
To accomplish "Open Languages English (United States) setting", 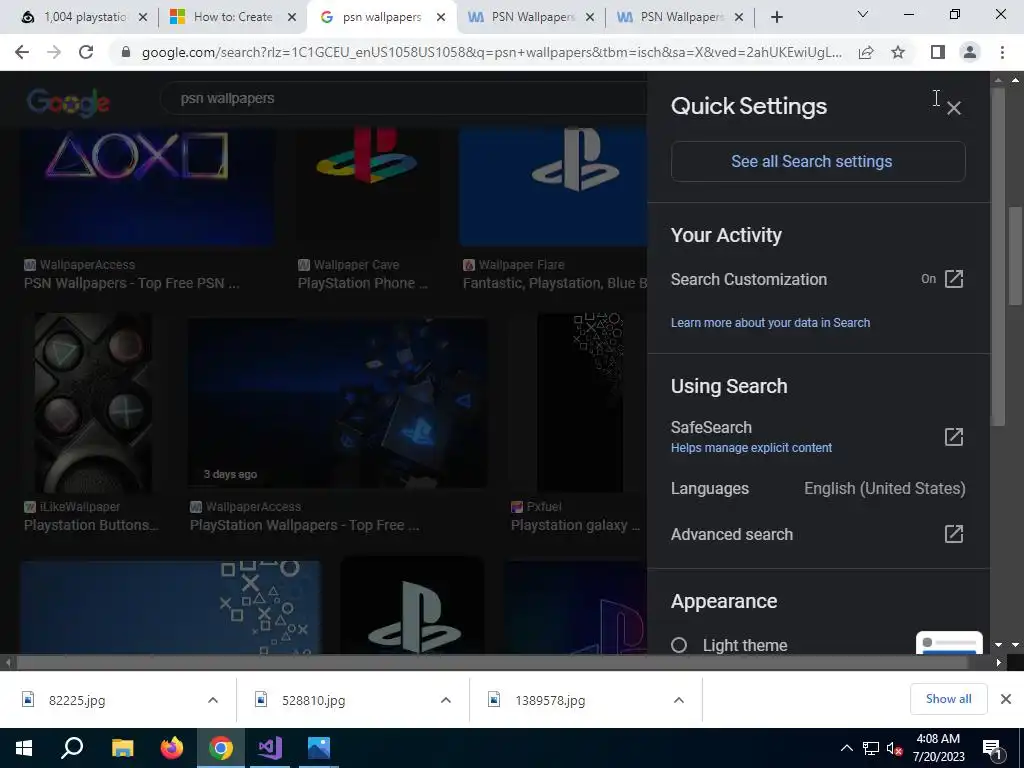I will click(818, 488).
